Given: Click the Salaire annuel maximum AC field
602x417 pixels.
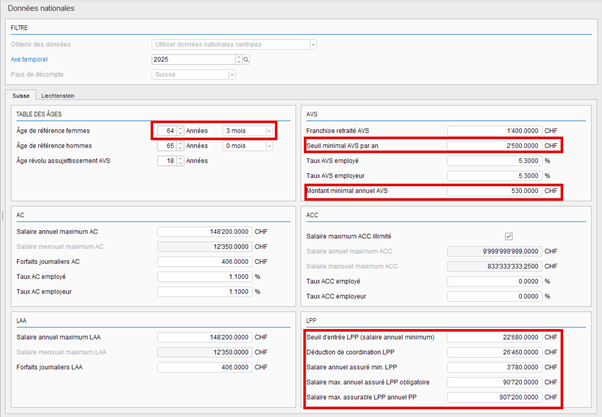Looking at the screenshot, I should (205, 232).
